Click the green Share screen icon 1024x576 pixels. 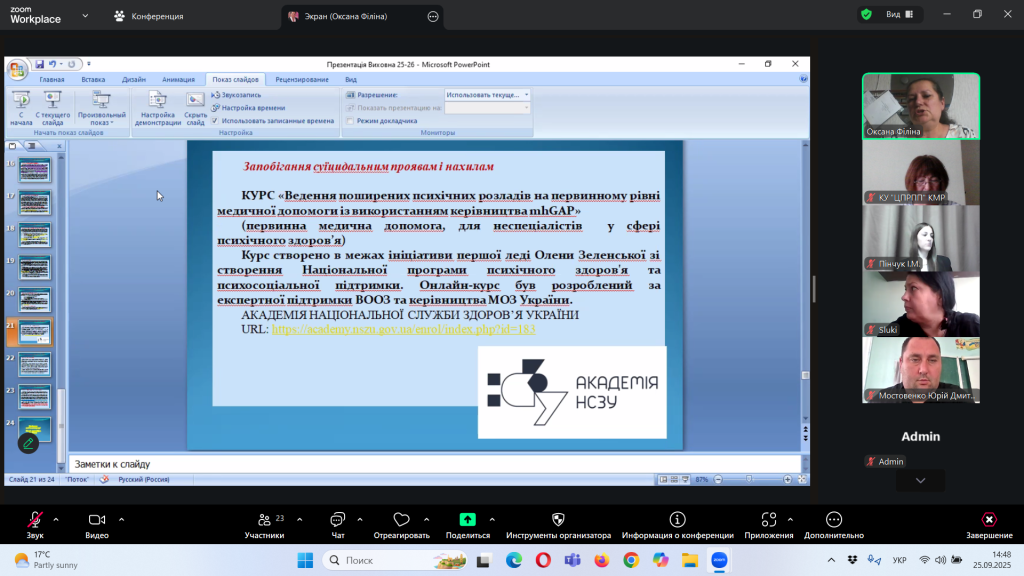coord(467,520)
